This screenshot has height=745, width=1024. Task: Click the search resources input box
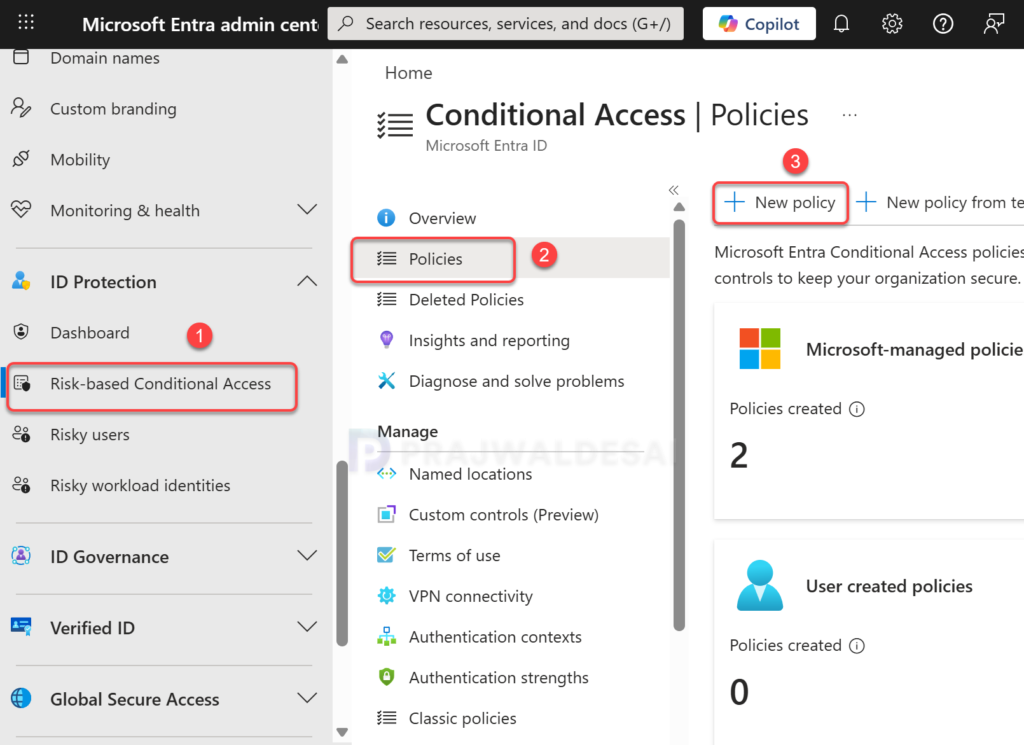coord(505,24)
